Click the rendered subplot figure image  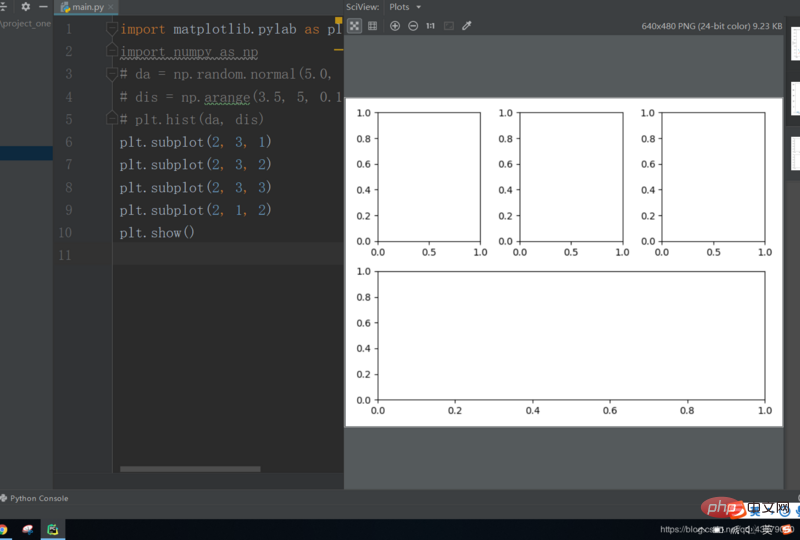click(564, 262)
